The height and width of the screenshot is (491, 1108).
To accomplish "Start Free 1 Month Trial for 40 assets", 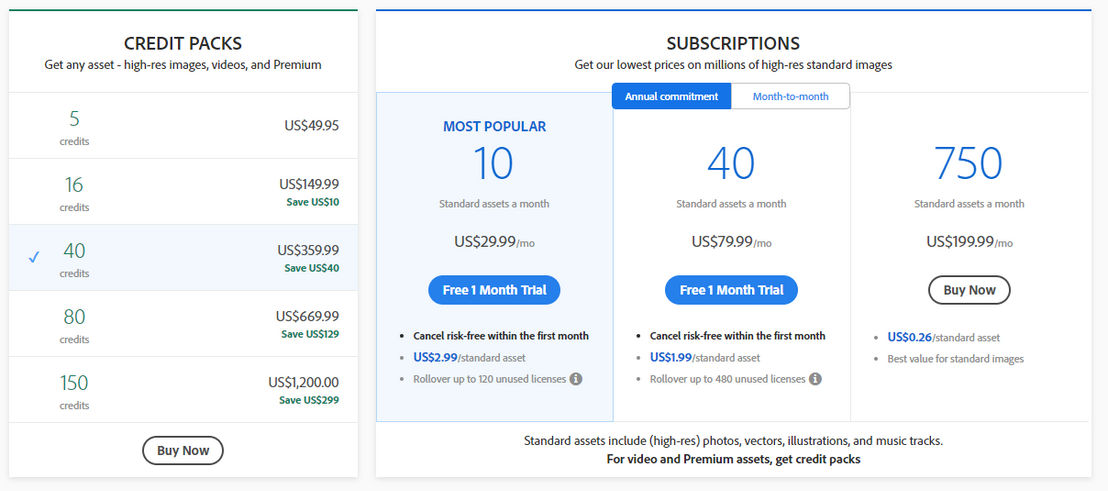I will 731,290.
